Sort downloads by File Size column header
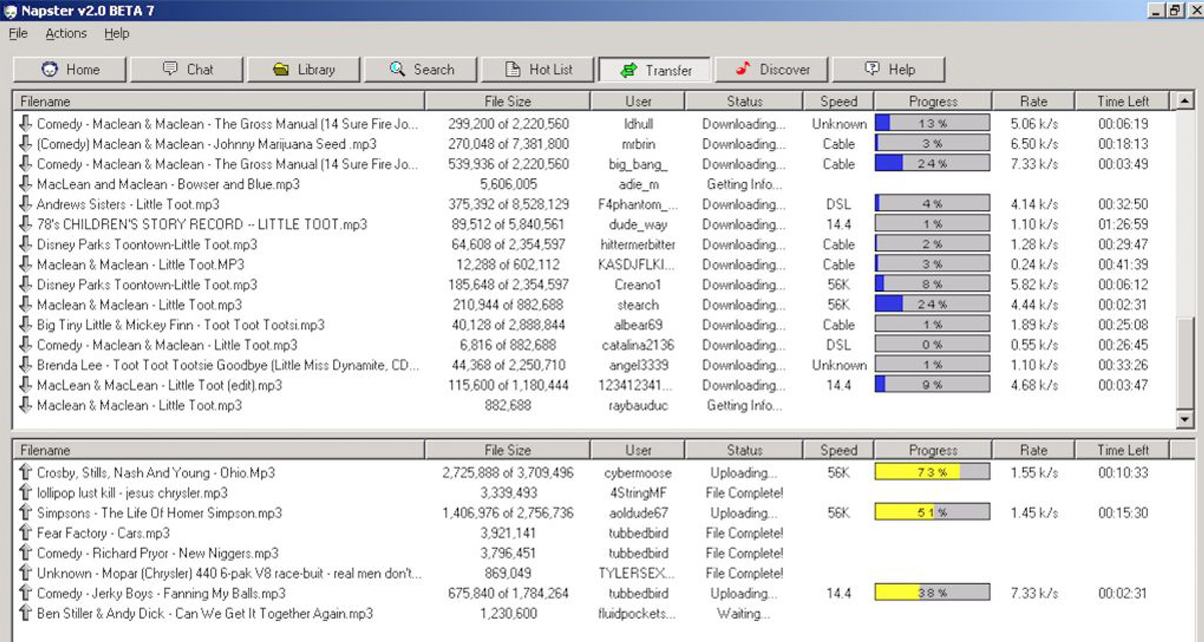Viewport: 1204px width, 642px height. point(507,101)
